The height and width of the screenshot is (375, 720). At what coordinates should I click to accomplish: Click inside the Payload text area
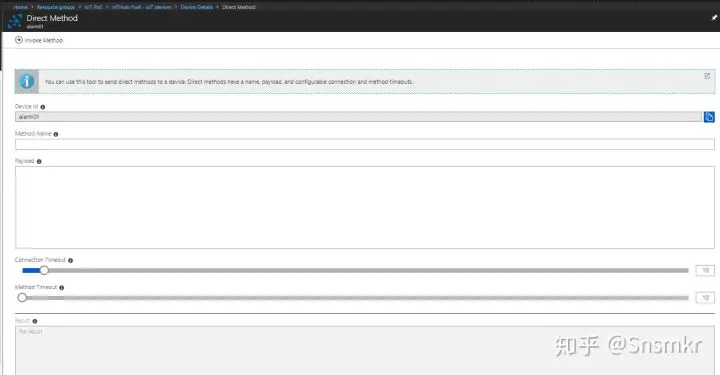click(x=365, y=207)
